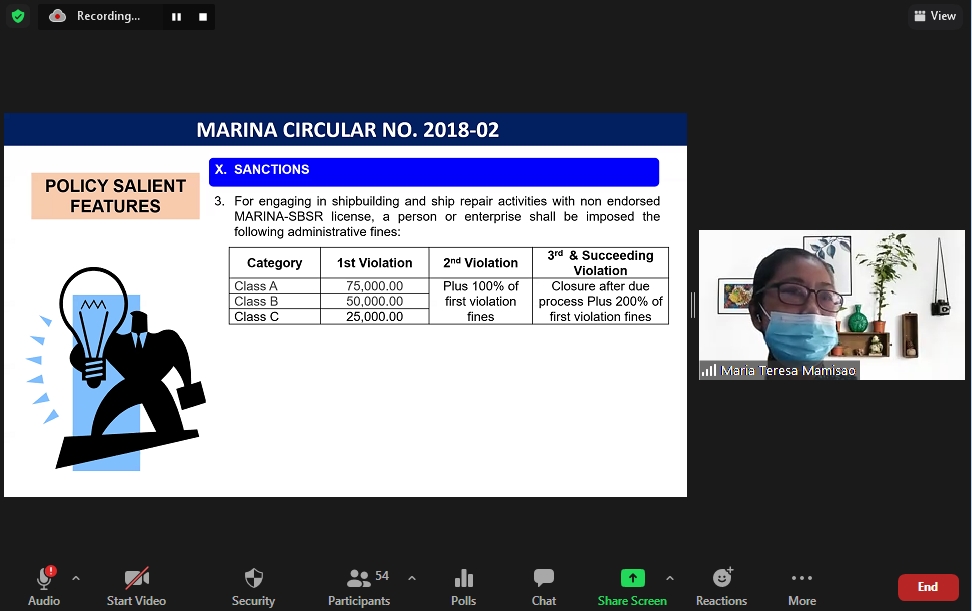The width and height of the screenshot is (972, 611).
Task: Open the Reactions smiley menu
Action: pos(722,586)
